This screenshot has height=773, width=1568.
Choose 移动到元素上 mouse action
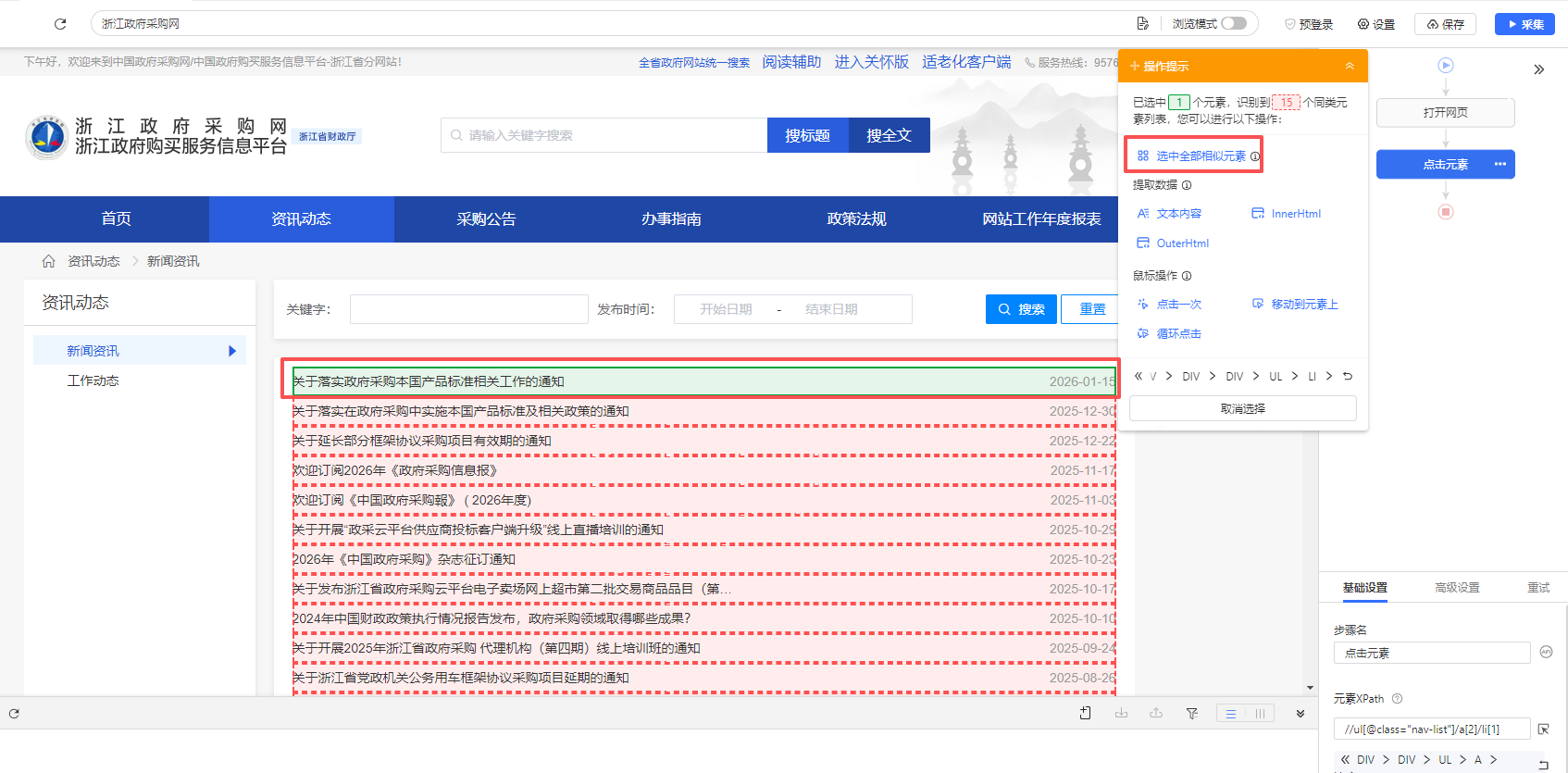pos(1295,304)
